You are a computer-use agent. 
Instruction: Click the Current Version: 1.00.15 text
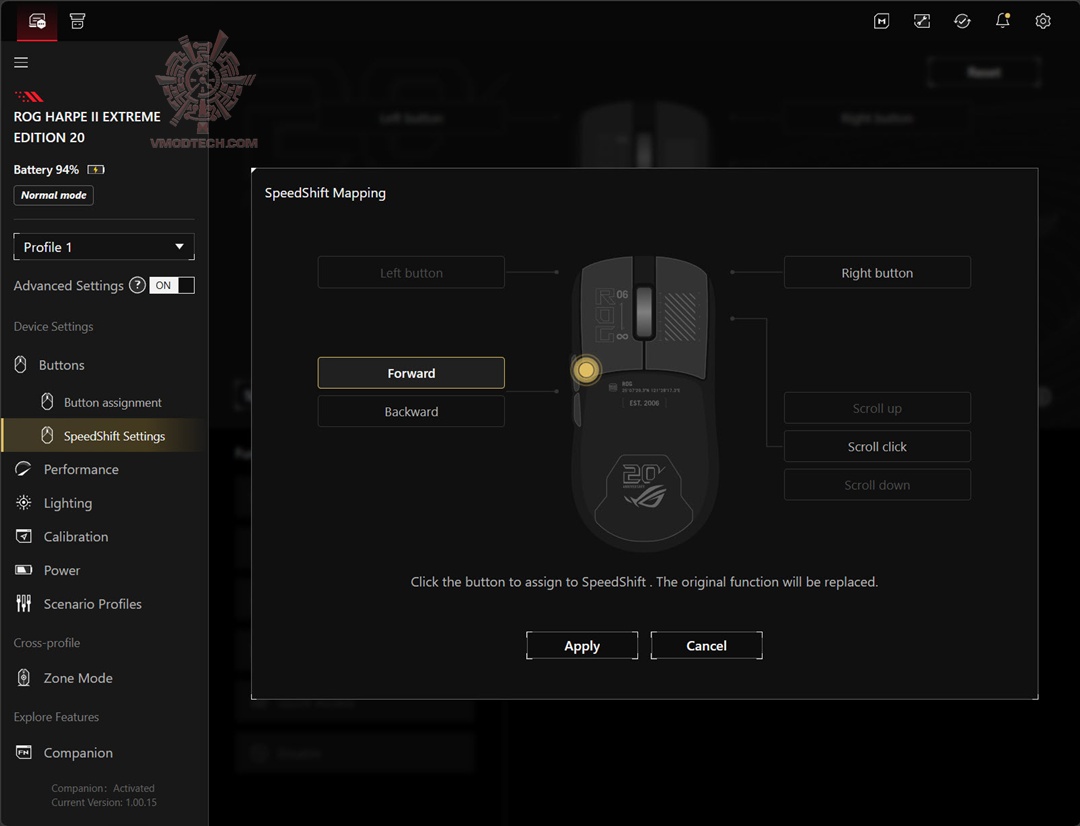104,803
